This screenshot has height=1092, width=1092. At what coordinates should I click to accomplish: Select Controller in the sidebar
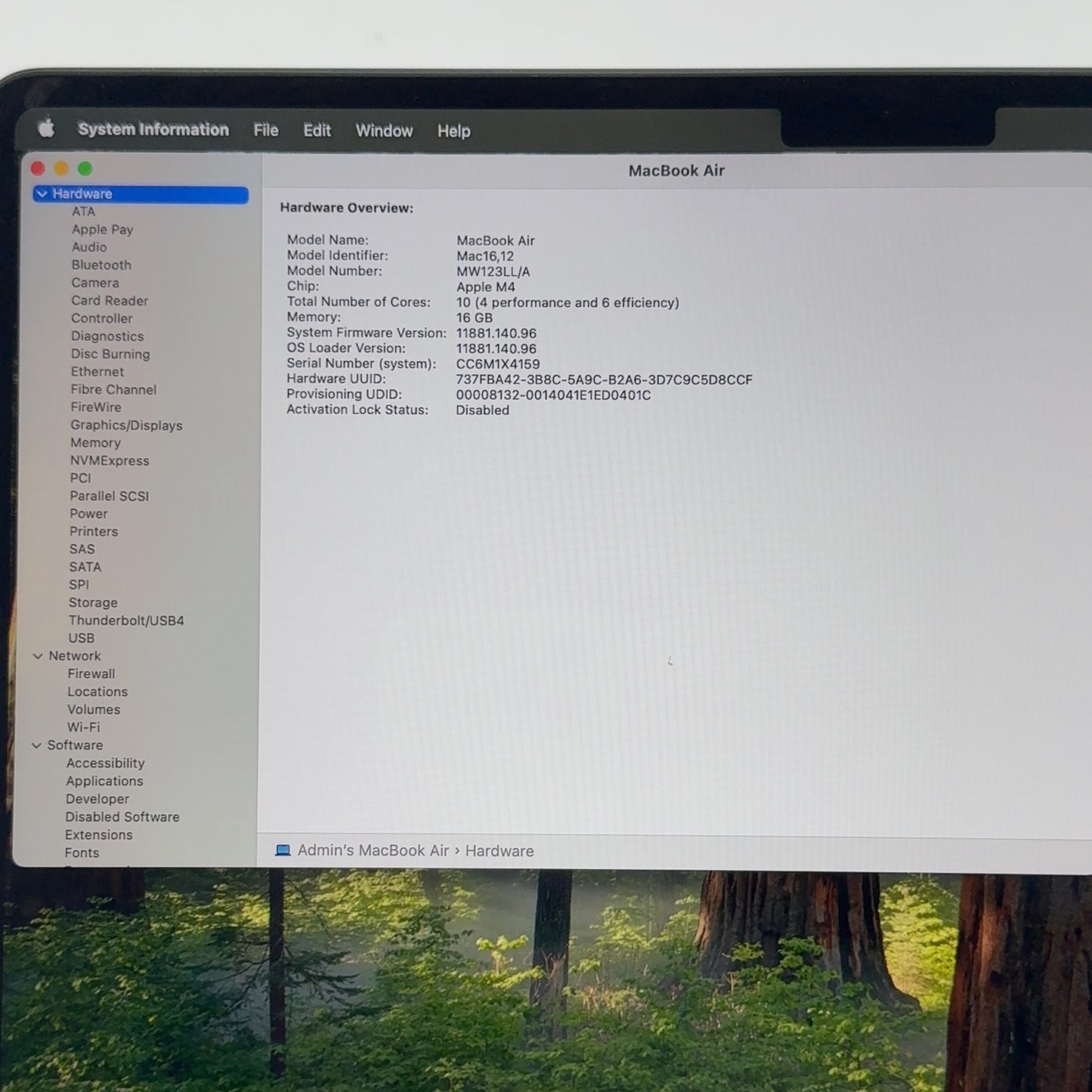102,318
